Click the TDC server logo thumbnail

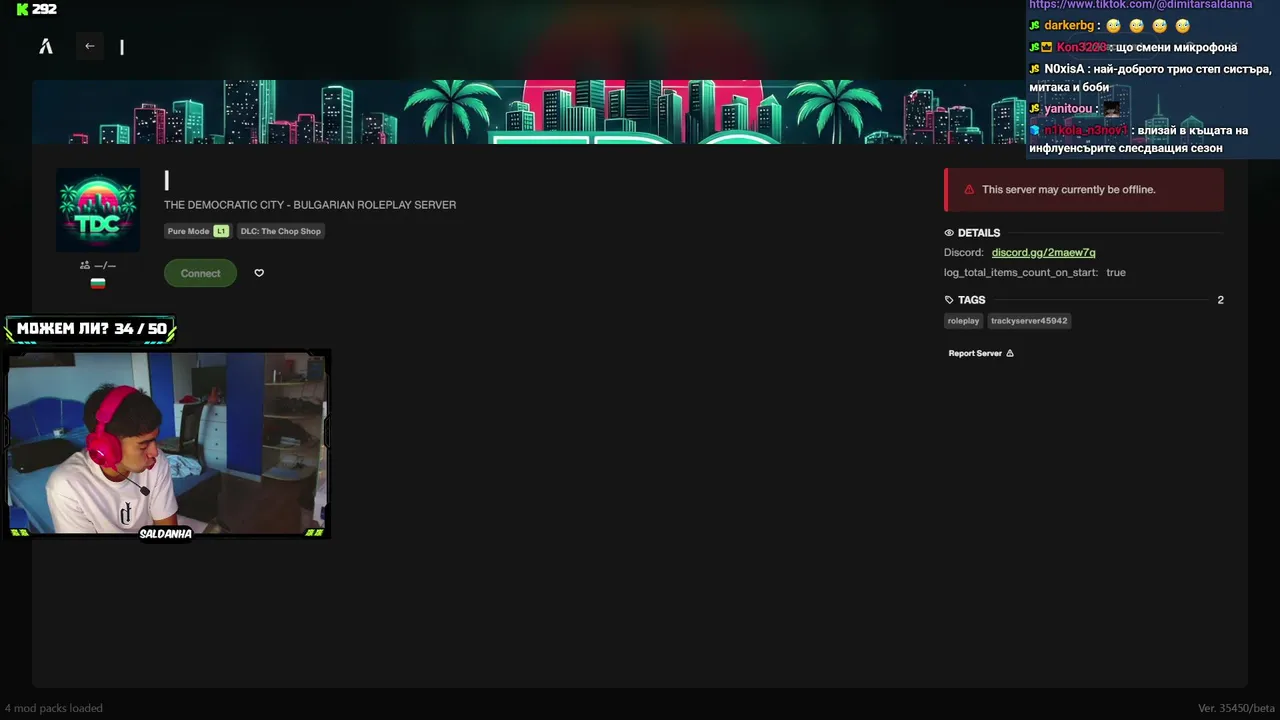click(98, 210)
